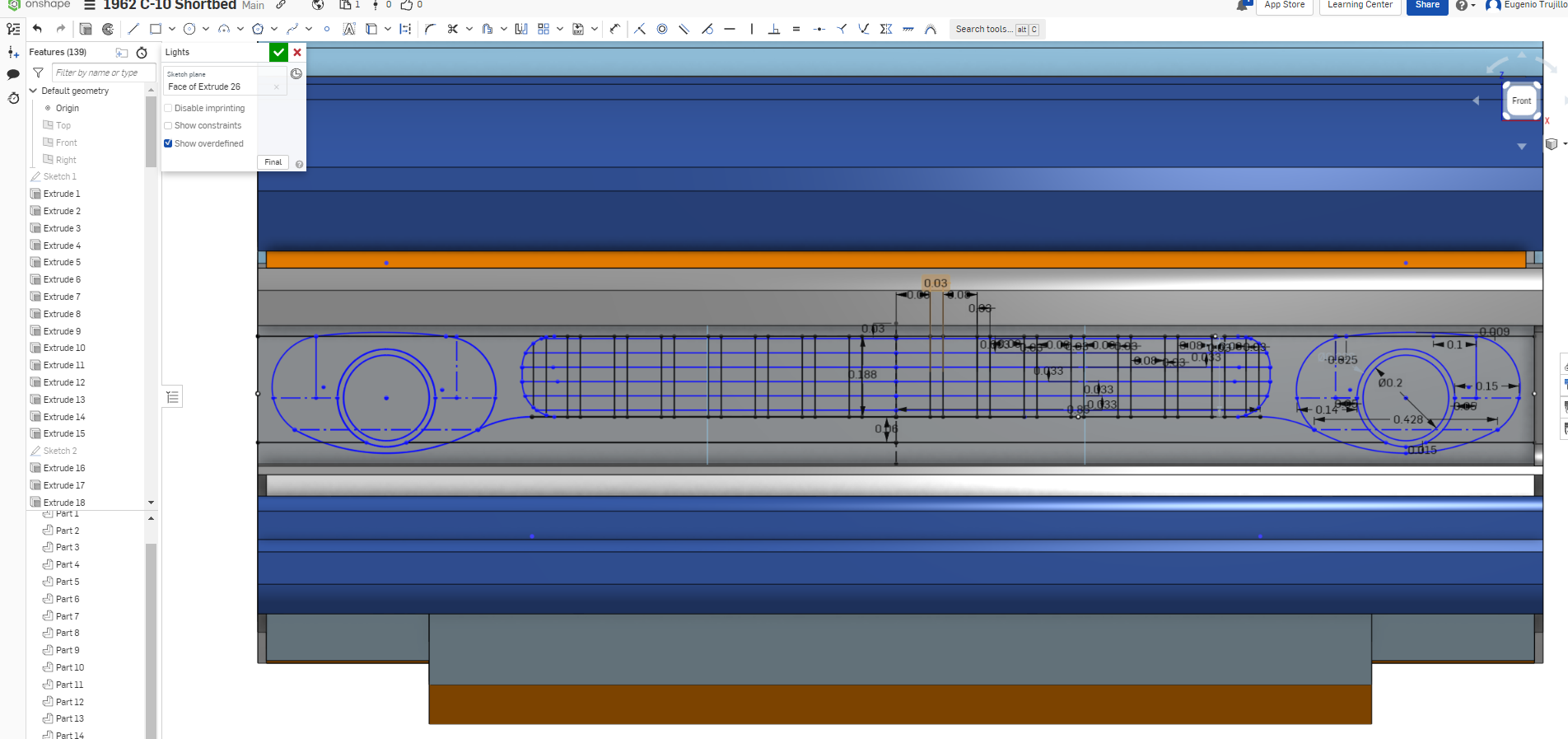Select Extrude 10 in feature list
The height and width of the screenshot is (739, 1568).
tap(64, 348)
